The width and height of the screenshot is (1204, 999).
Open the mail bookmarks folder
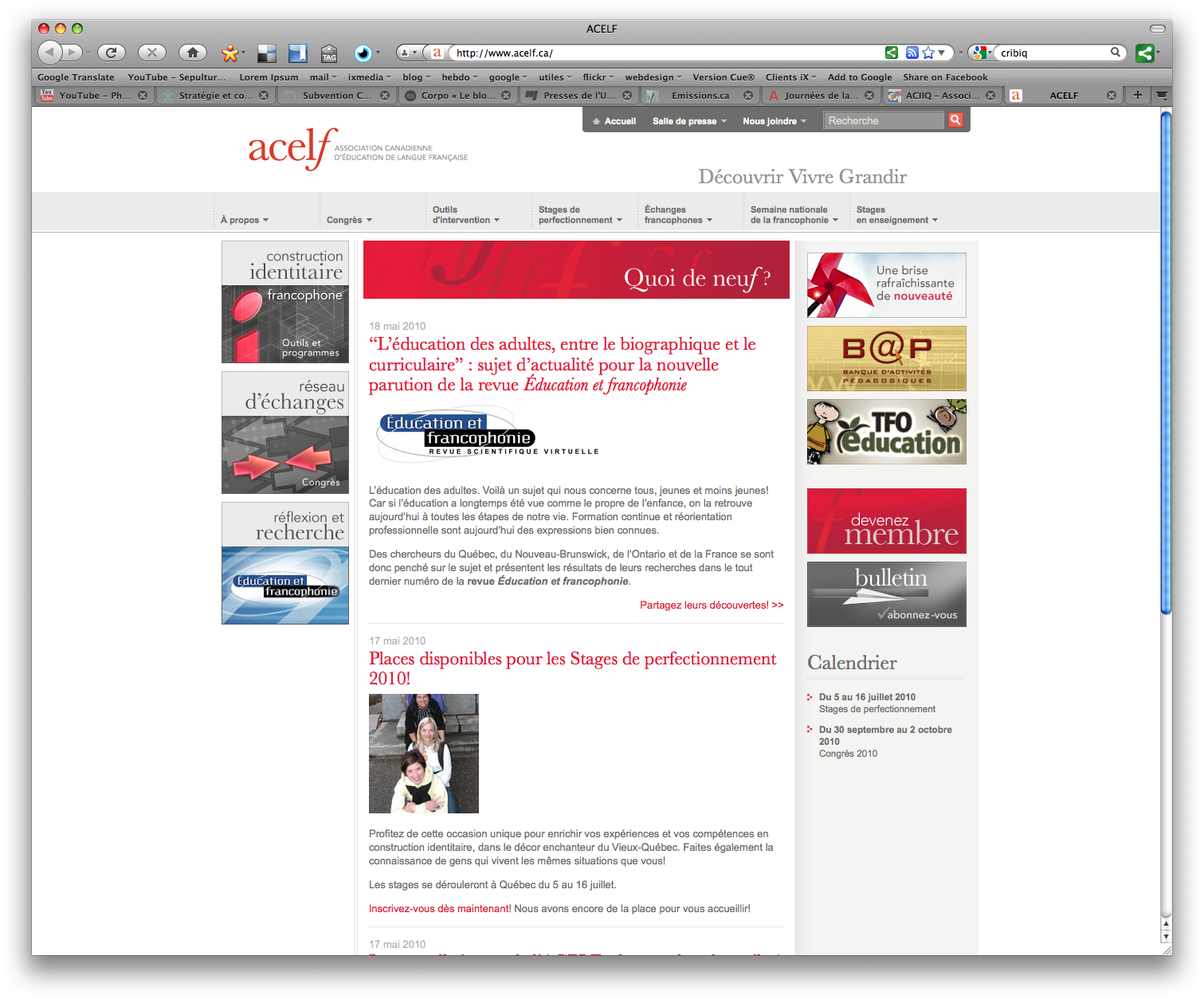pyautogui.click(x=323, y=77)
